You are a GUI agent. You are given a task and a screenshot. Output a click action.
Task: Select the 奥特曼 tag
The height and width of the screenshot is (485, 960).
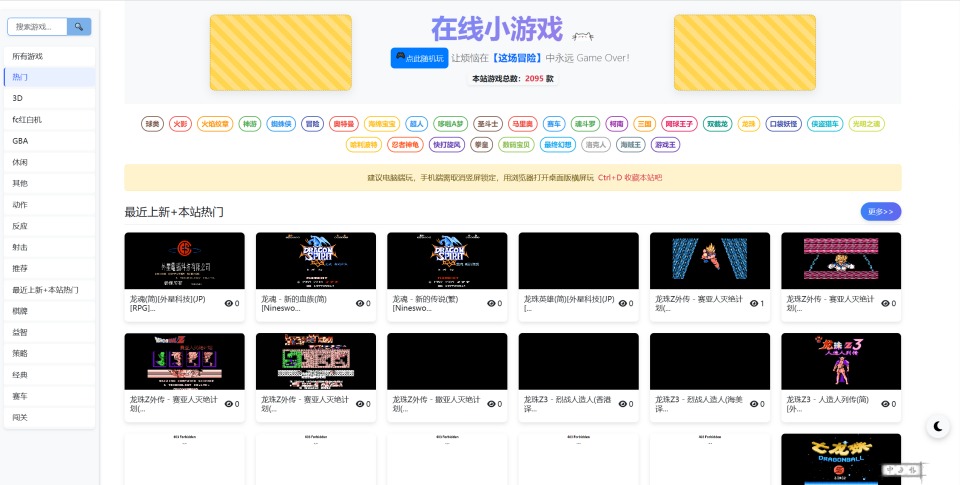coord(343,124)
